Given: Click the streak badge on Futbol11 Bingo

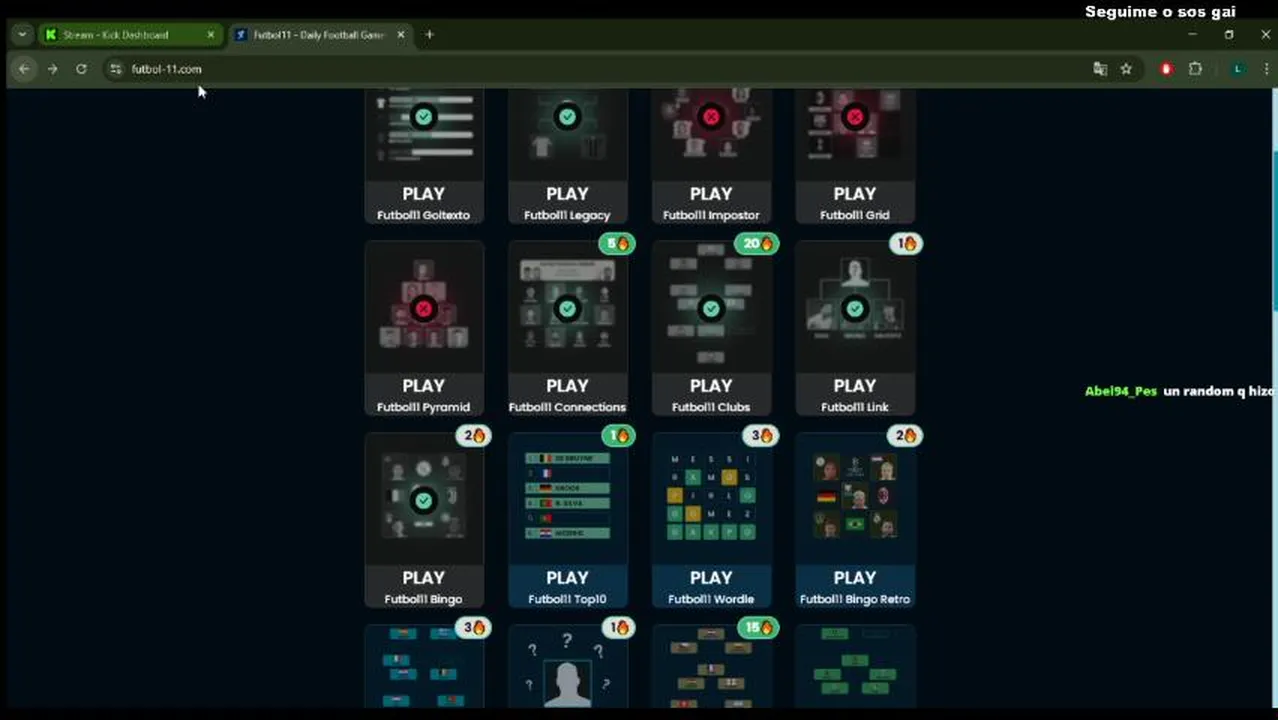Looking at the screenshot, I should tap(473, 436).
